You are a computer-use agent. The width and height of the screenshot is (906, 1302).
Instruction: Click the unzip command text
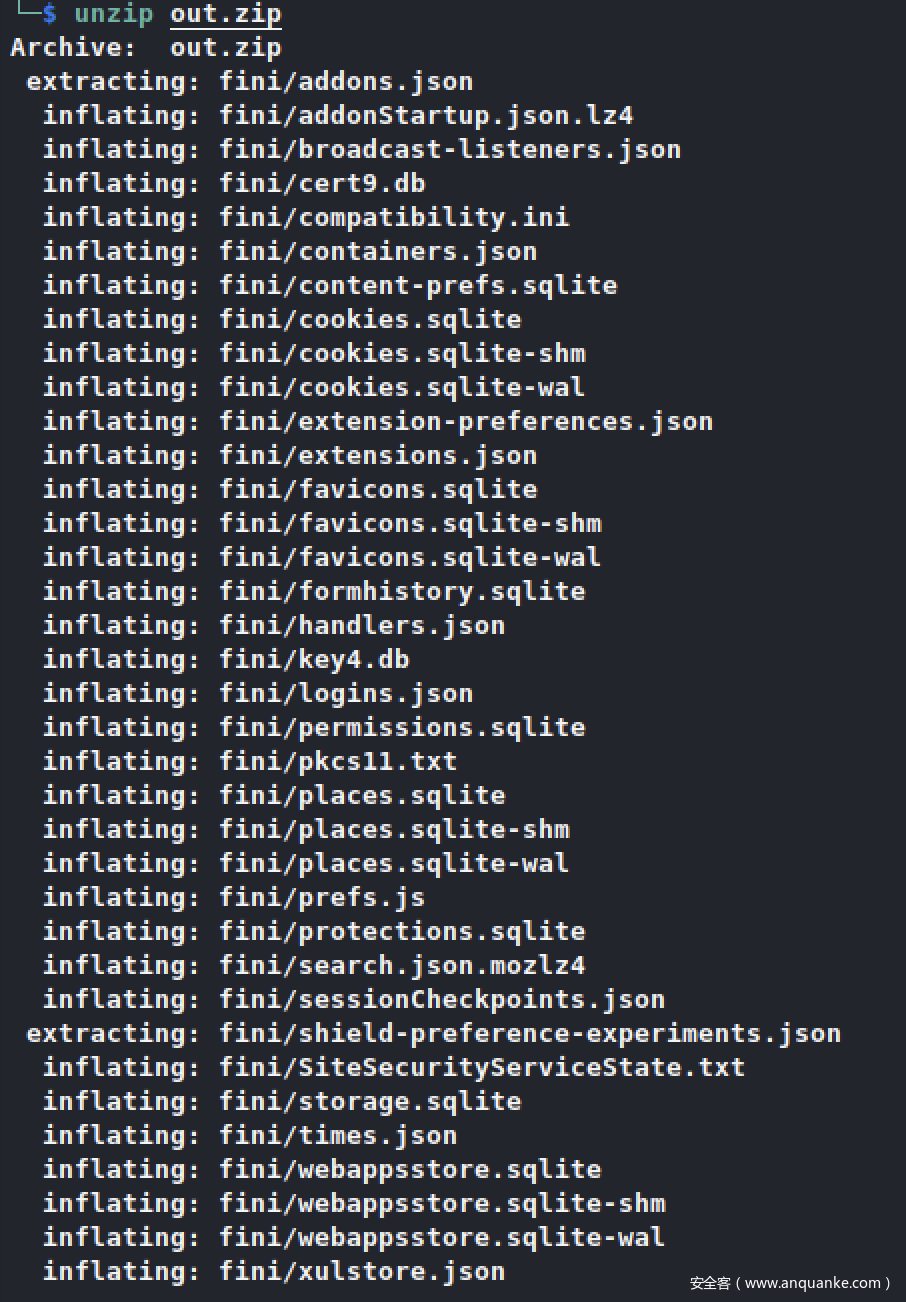[x=113, y=14]
